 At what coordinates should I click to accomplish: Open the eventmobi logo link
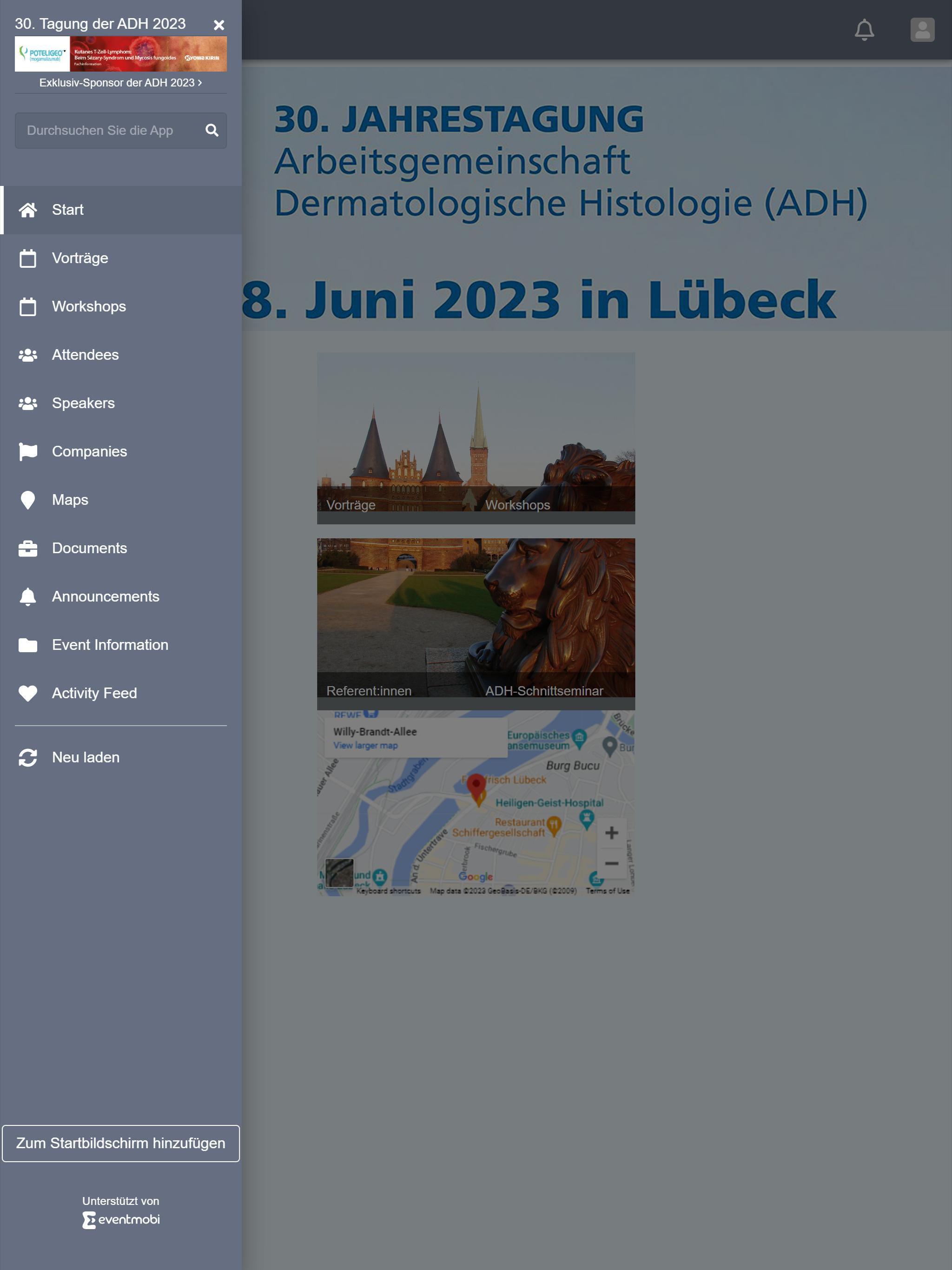[x=120, y=1219]
